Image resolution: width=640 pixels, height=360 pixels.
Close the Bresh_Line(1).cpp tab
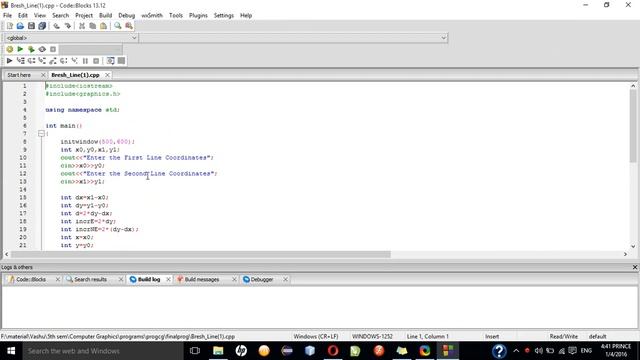click(x=107, y=75)
